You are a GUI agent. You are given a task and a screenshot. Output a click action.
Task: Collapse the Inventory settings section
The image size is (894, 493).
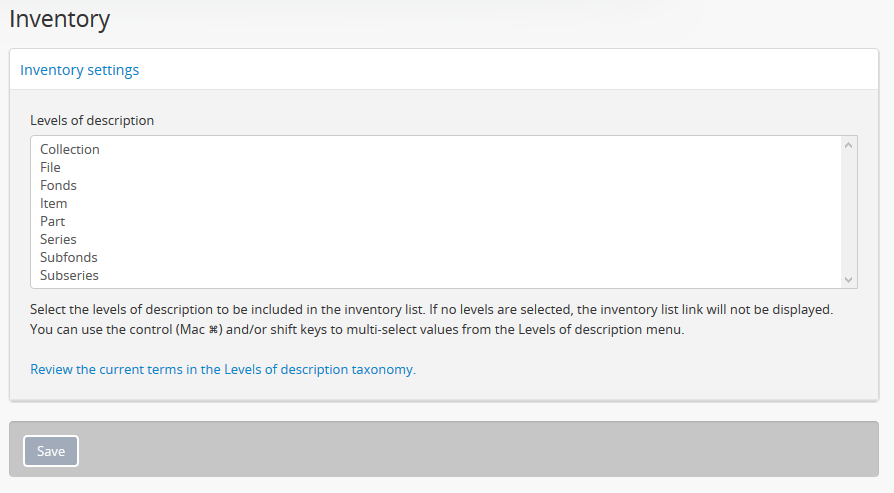tap(80, 70)
